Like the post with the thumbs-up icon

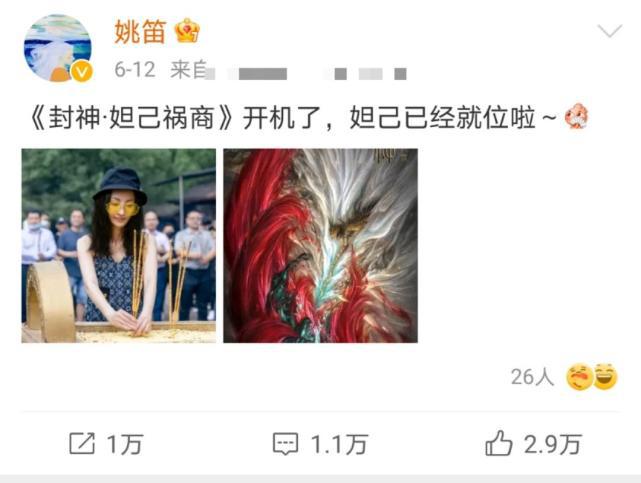click(x=498, y=443)
